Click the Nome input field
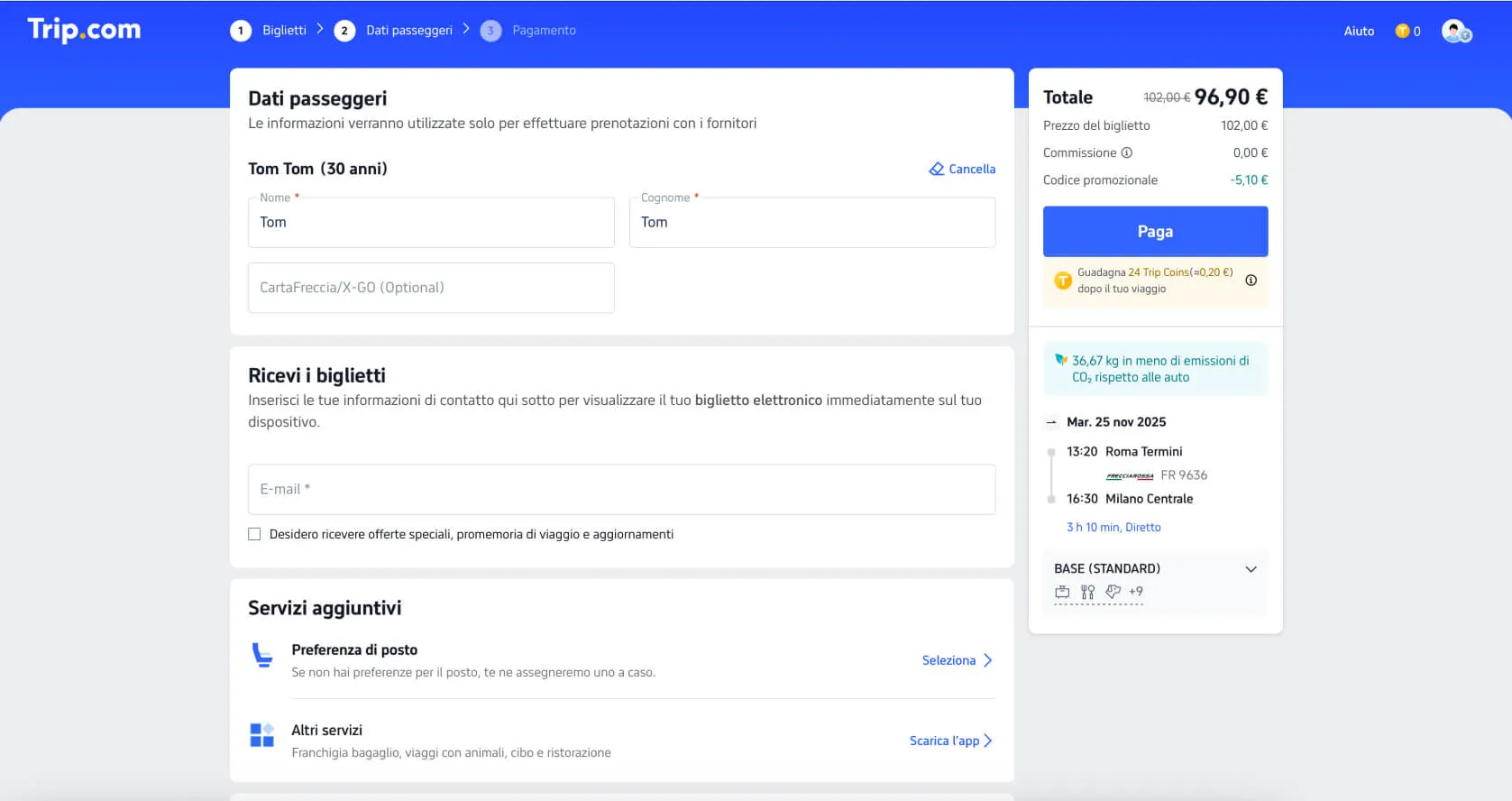The image size is (1512, 801). (x=431, y=223)
